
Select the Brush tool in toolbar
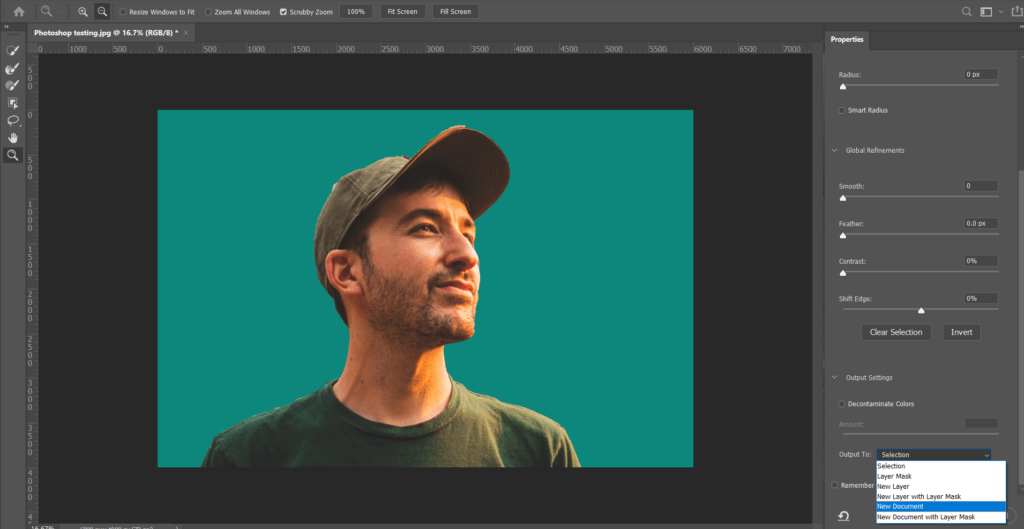[x=12, y=85]
